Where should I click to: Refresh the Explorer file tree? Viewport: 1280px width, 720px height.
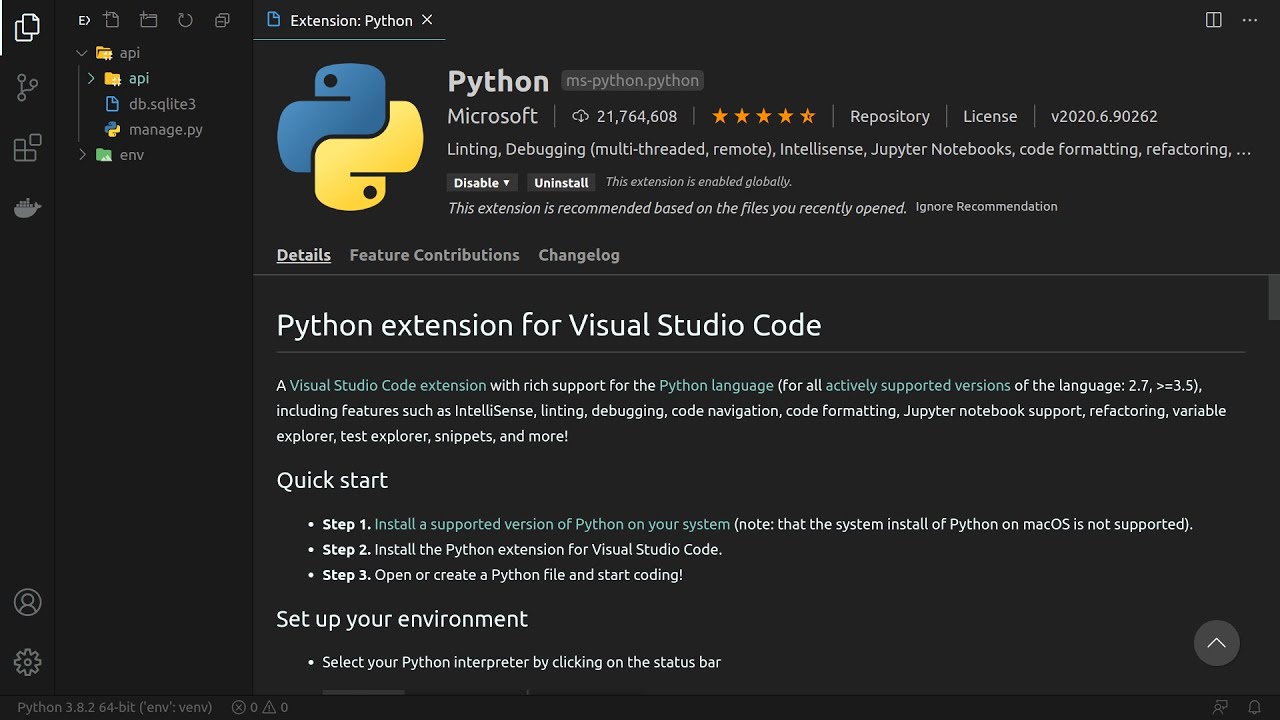point(185,20)
